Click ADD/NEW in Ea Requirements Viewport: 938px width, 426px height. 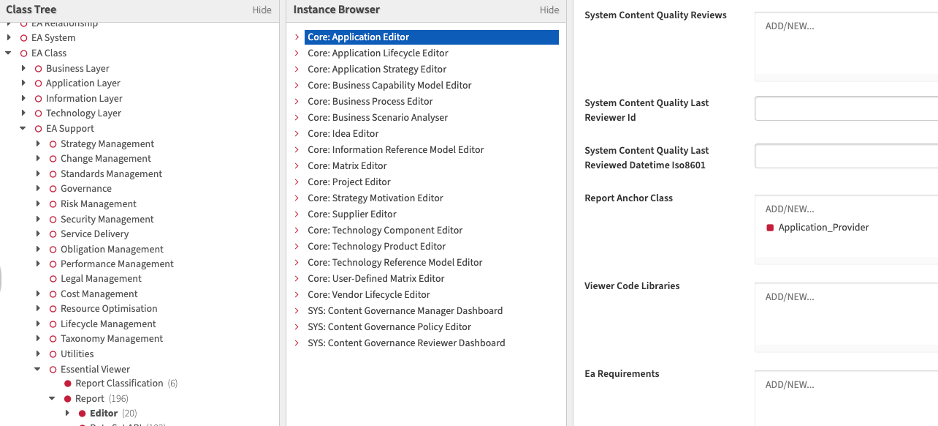point(790,385)
